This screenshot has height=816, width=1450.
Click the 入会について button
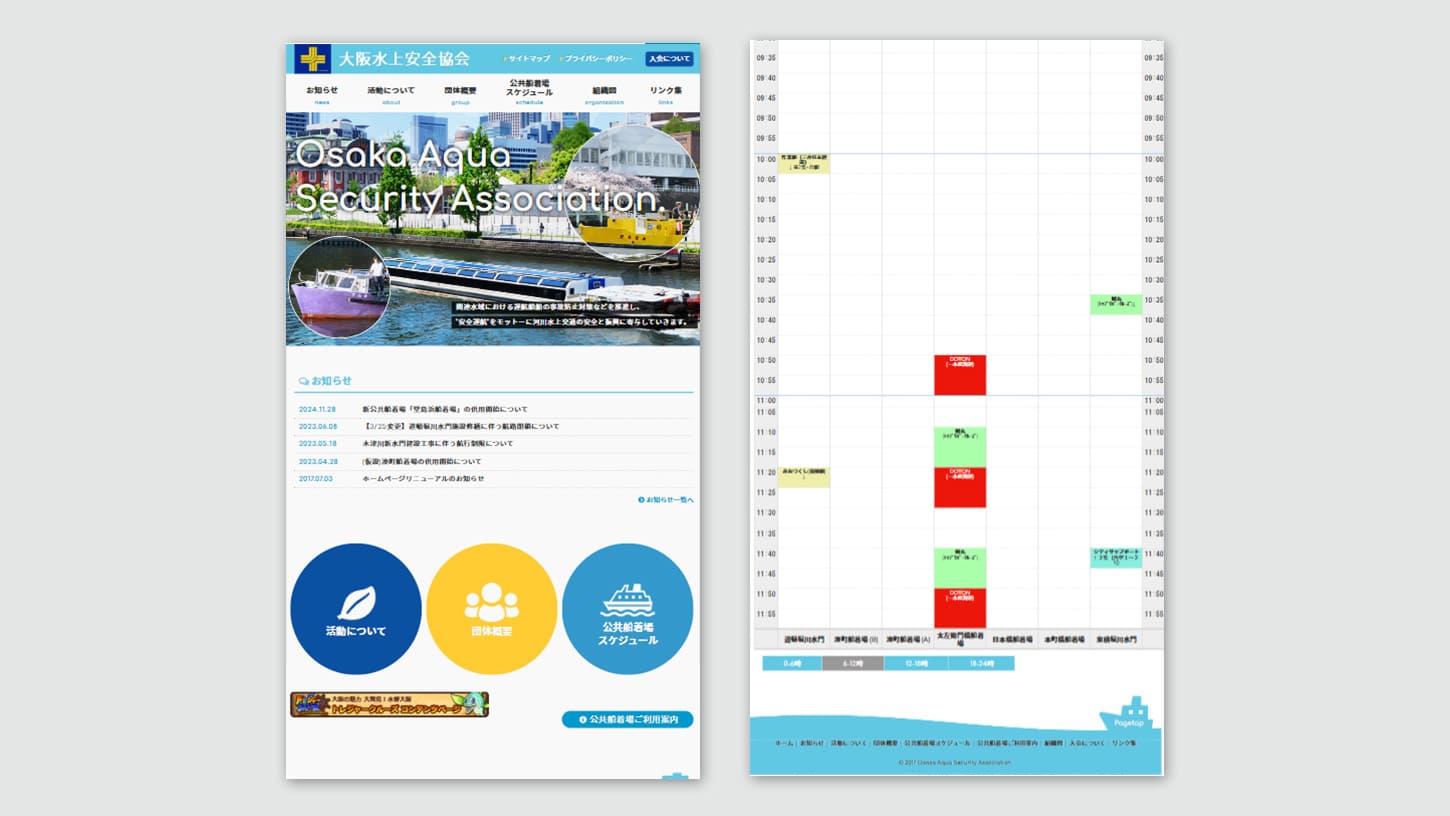[669, 59]
